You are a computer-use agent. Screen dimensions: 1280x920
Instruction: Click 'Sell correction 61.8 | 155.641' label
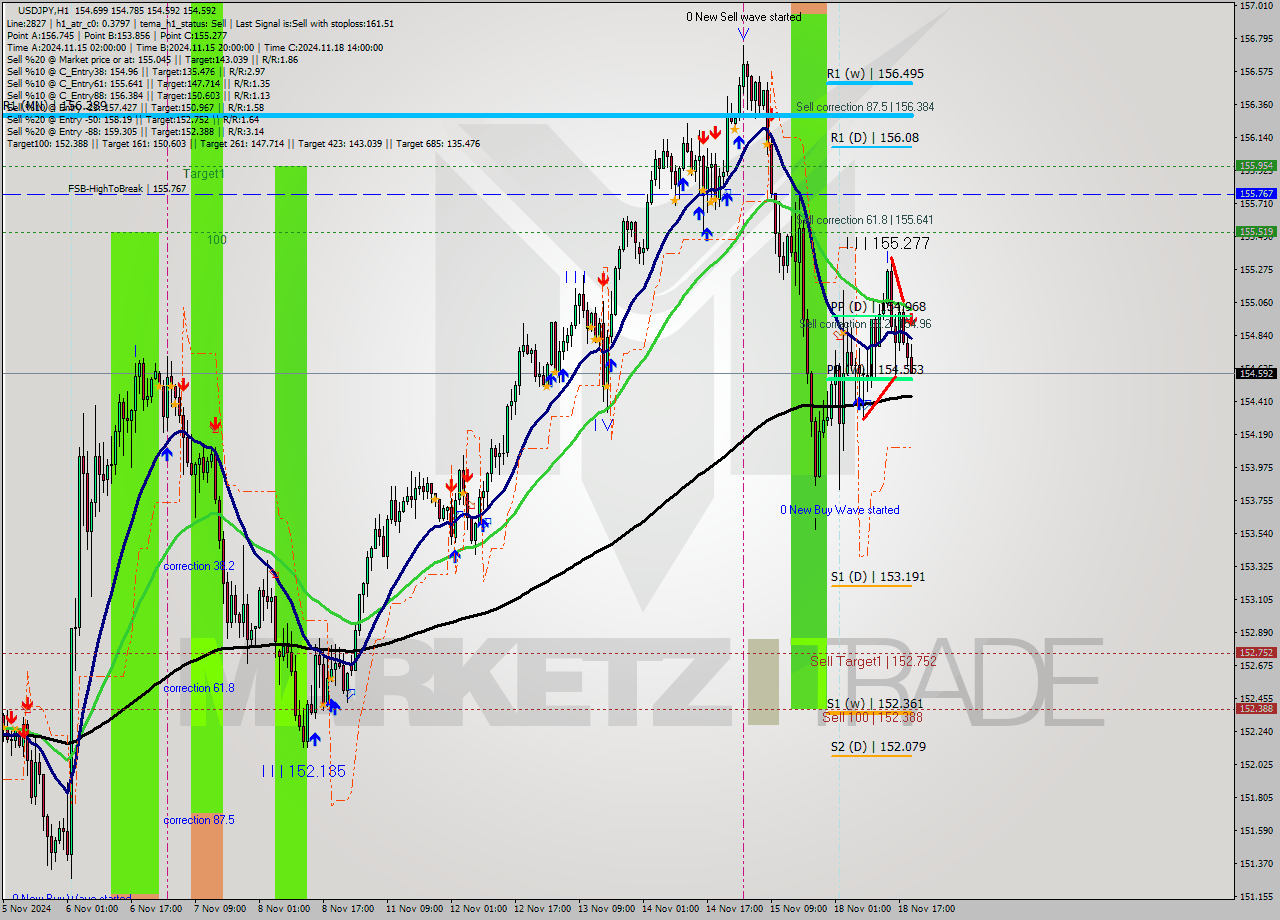point(865,220)
